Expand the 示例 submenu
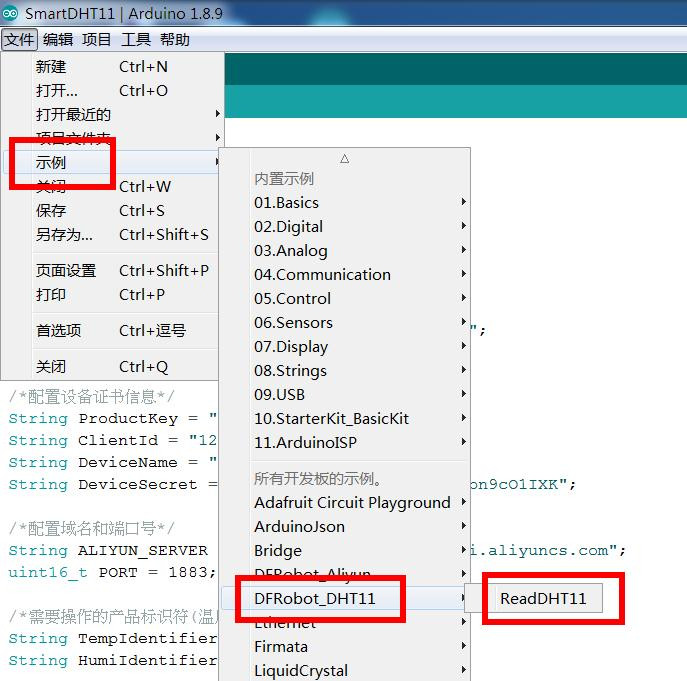This screenshot has height=681, width=687. coord(112,163)
